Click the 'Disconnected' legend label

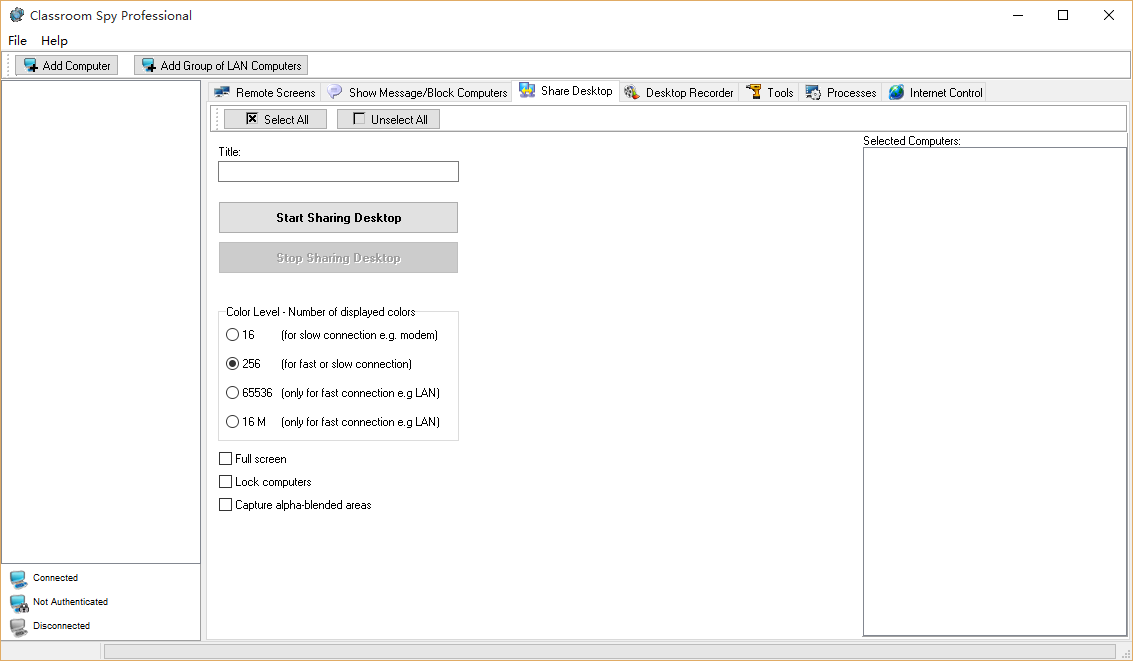click(x=61, y=626)
